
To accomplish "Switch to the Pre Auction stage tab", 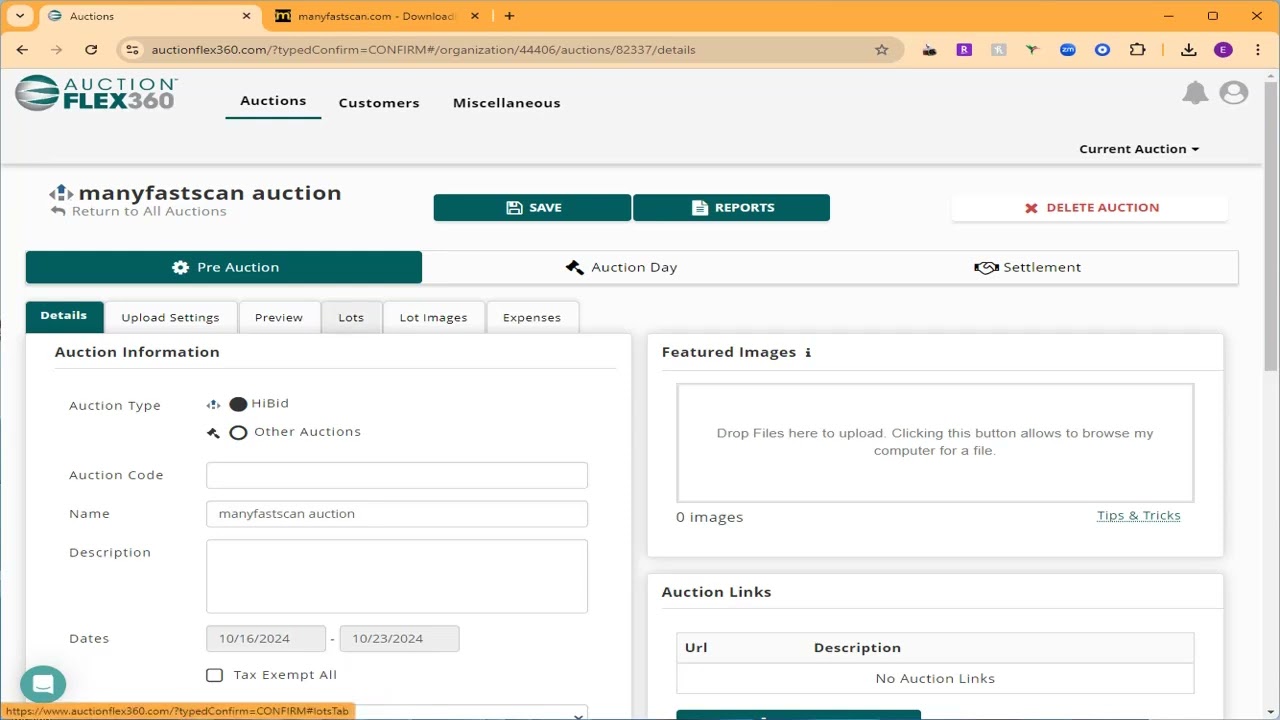I will [224, 267].
